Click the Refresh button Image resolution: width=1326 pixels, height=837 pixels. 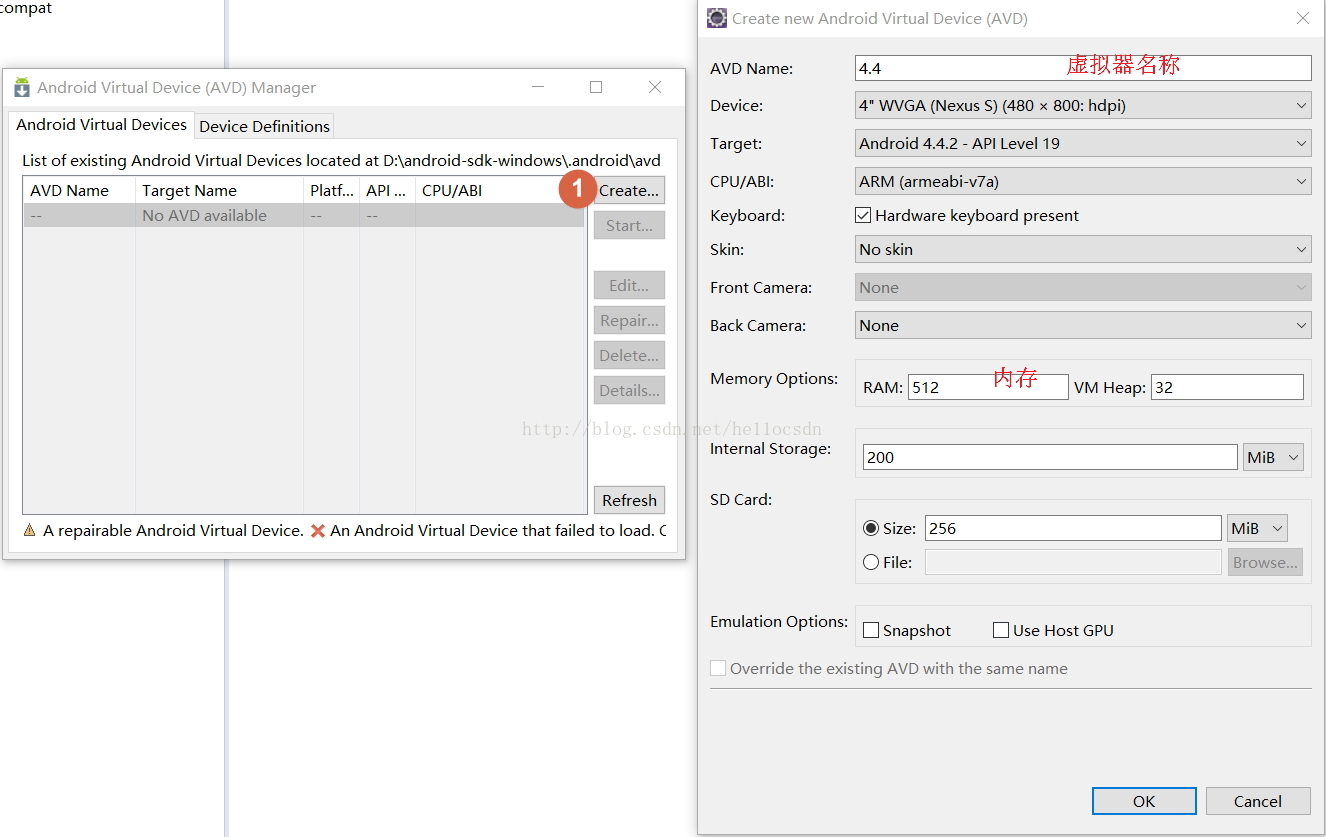coord(629,500)
